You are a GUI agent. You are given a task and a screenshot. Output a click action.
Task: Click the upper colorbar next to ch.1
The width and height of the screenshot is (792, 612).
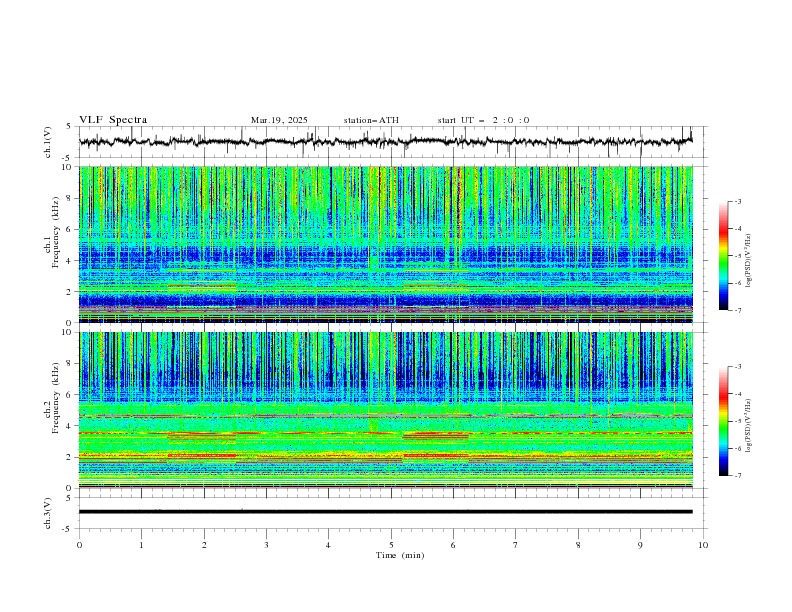[x=724, y=255]
